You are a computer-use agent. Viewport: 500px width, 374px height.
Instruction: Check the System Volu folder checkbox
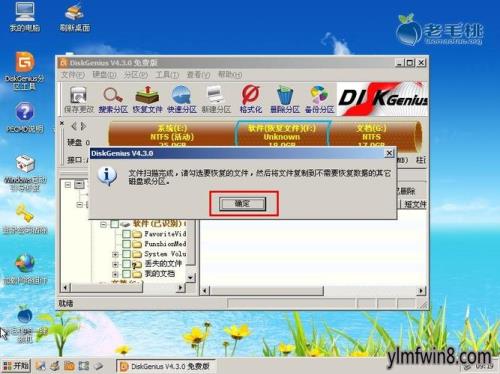pyautogui.click(x=126, y=254)
